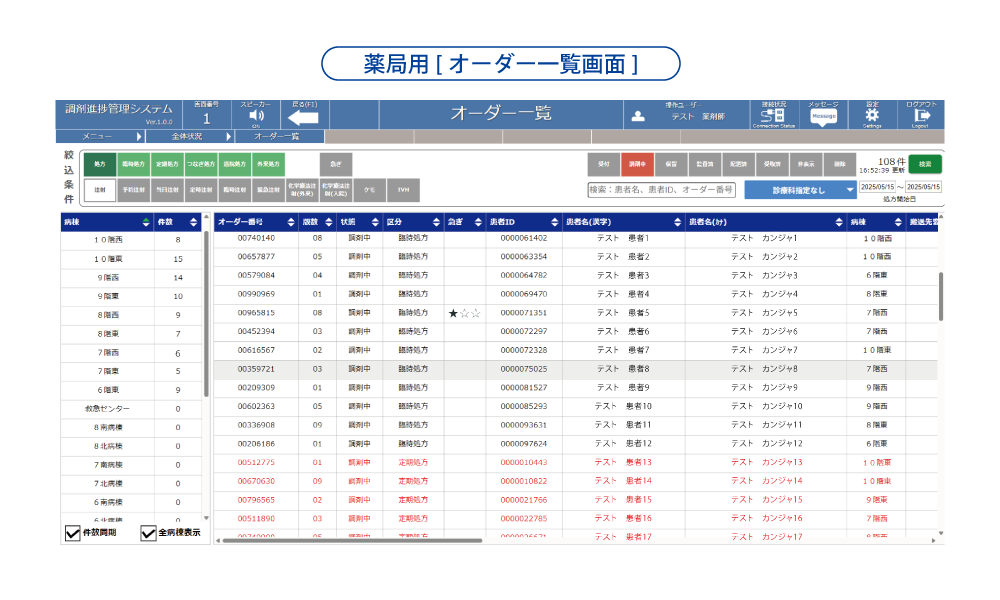1000x600 pixels.
Task: Click the urgency star rating in order 00965815
Action: click(464, 313)
